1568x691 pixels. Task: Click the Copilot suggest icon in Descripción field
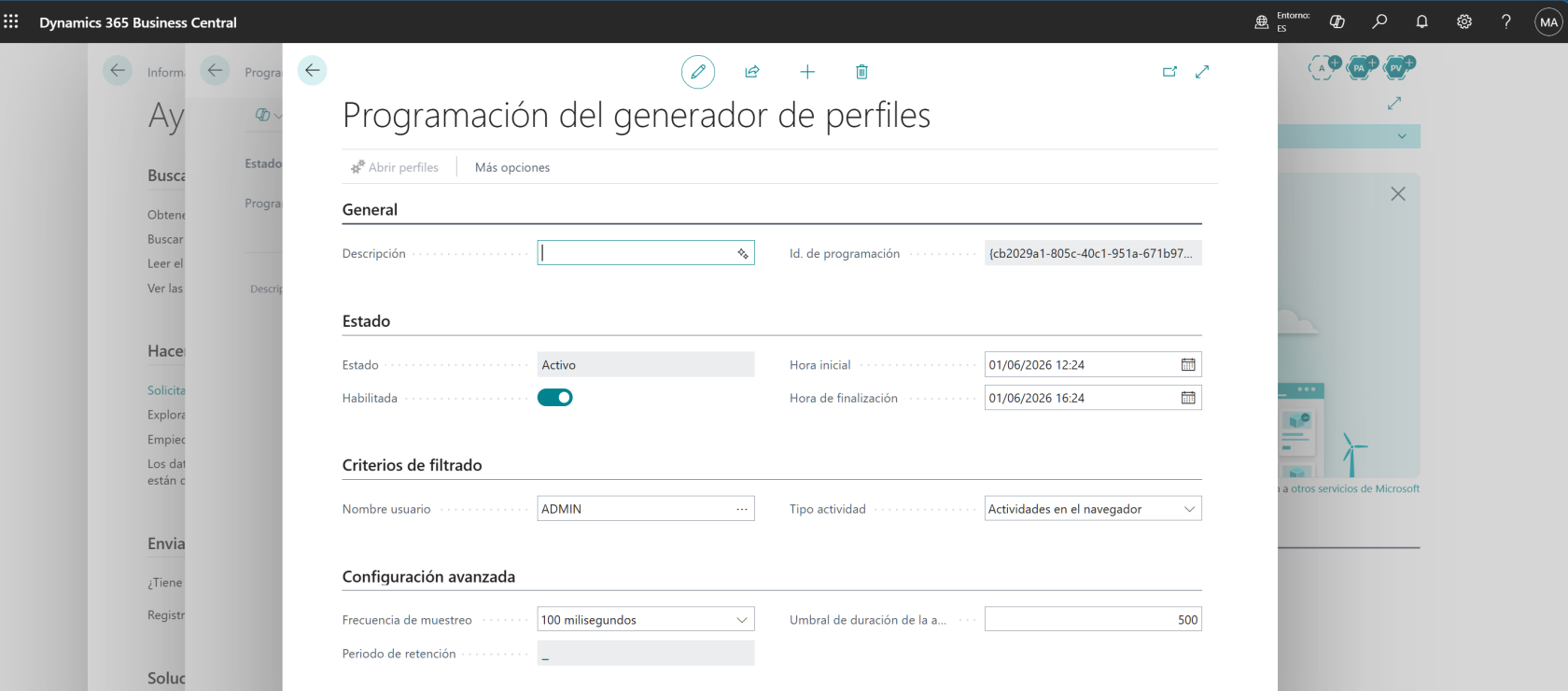(743, 253)
